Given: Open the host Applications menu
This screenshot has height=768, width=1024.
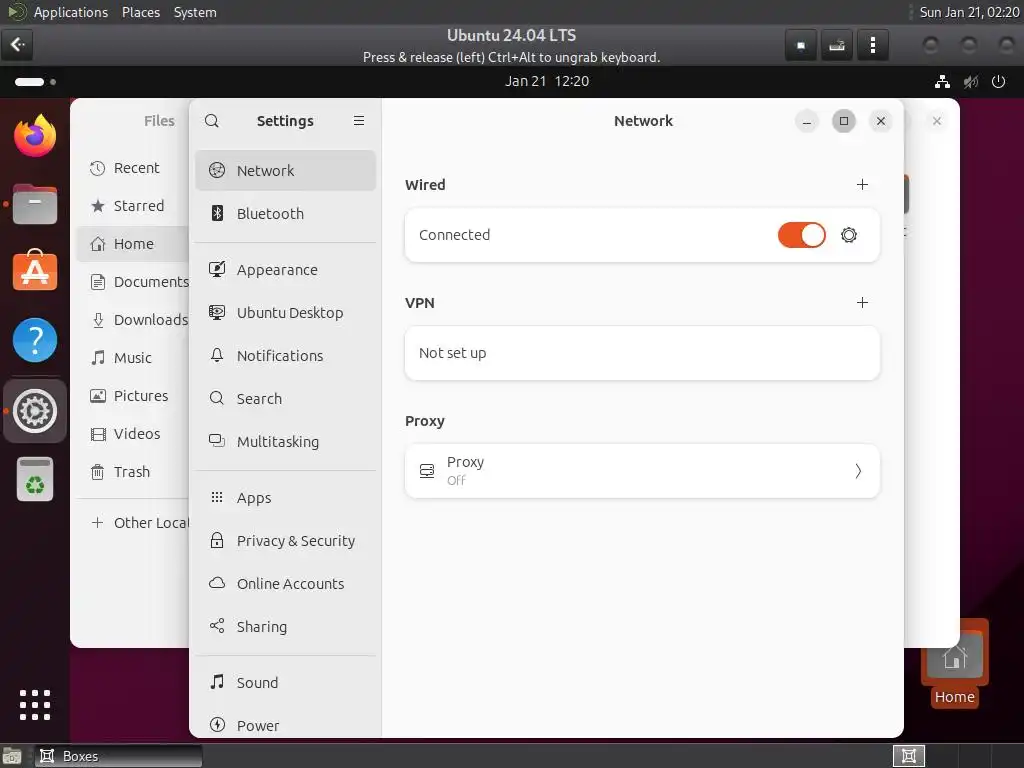Looking at the screenshot, I should 71,12.
